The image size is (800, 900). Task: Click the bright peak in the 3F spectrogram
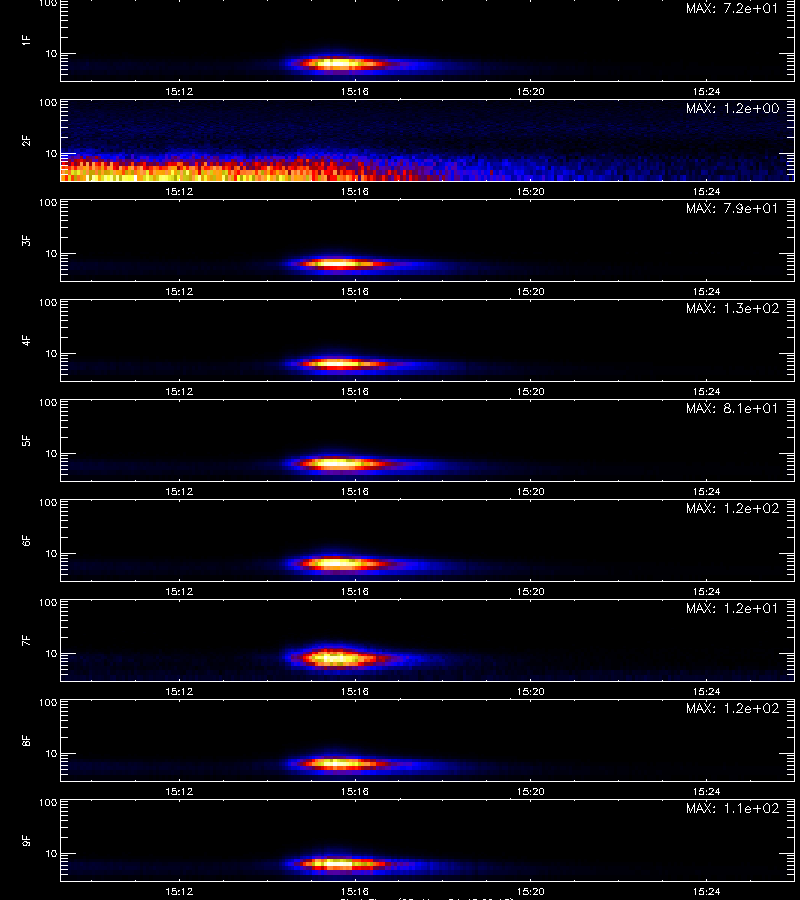[x=339, y=264]
